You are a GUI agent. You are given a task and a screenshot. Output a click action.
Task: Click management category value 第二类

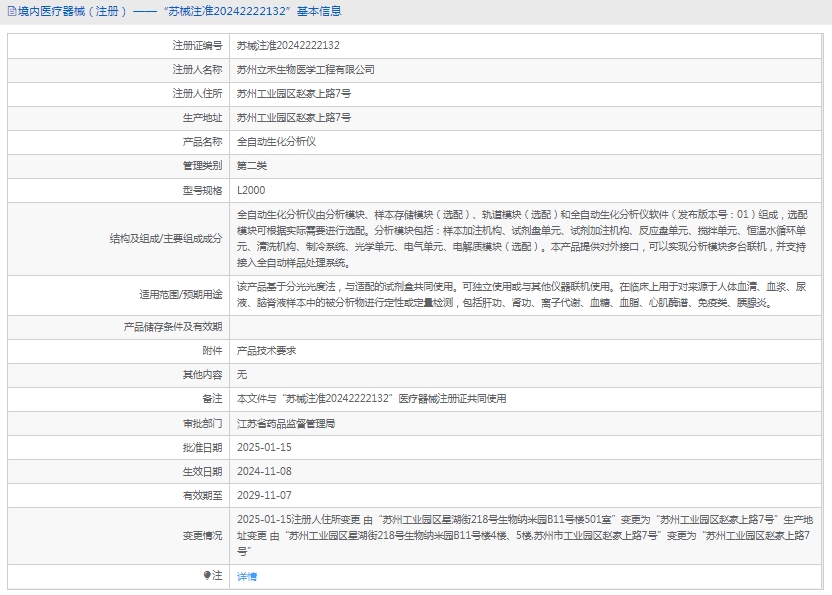tap(252, 165)
